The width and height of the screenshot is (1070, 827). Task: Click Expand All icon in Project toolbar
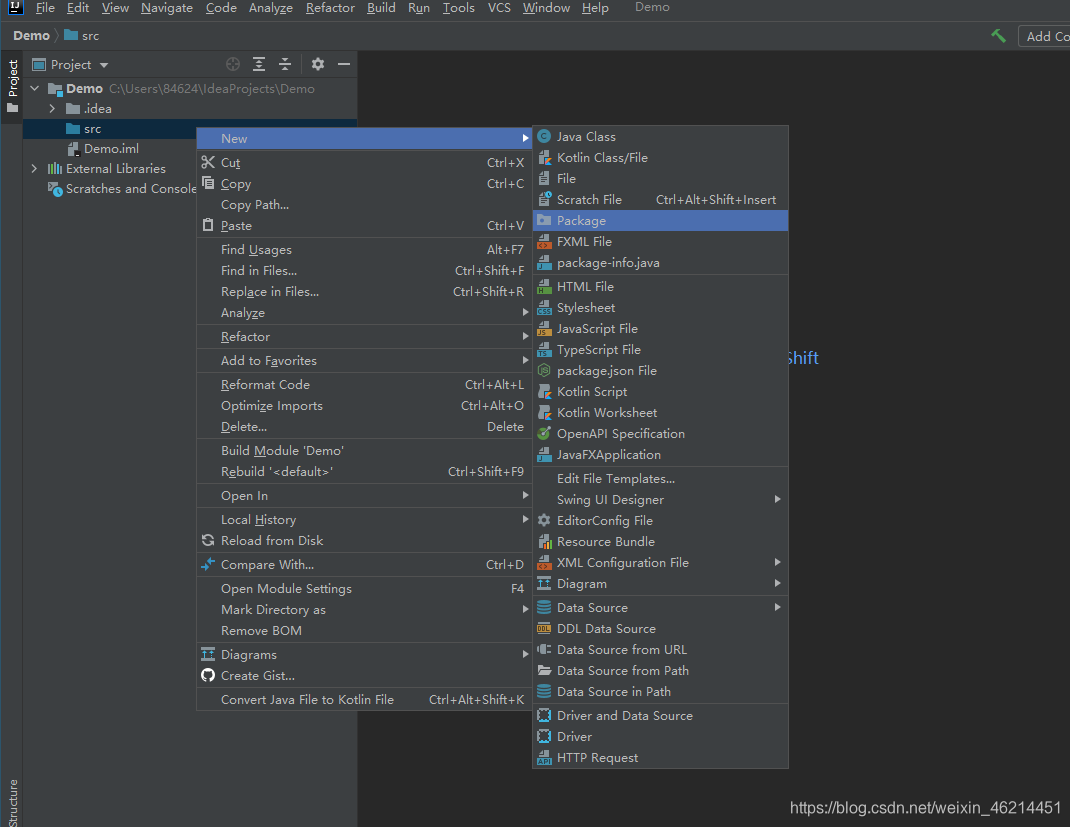tap(259, 64)
